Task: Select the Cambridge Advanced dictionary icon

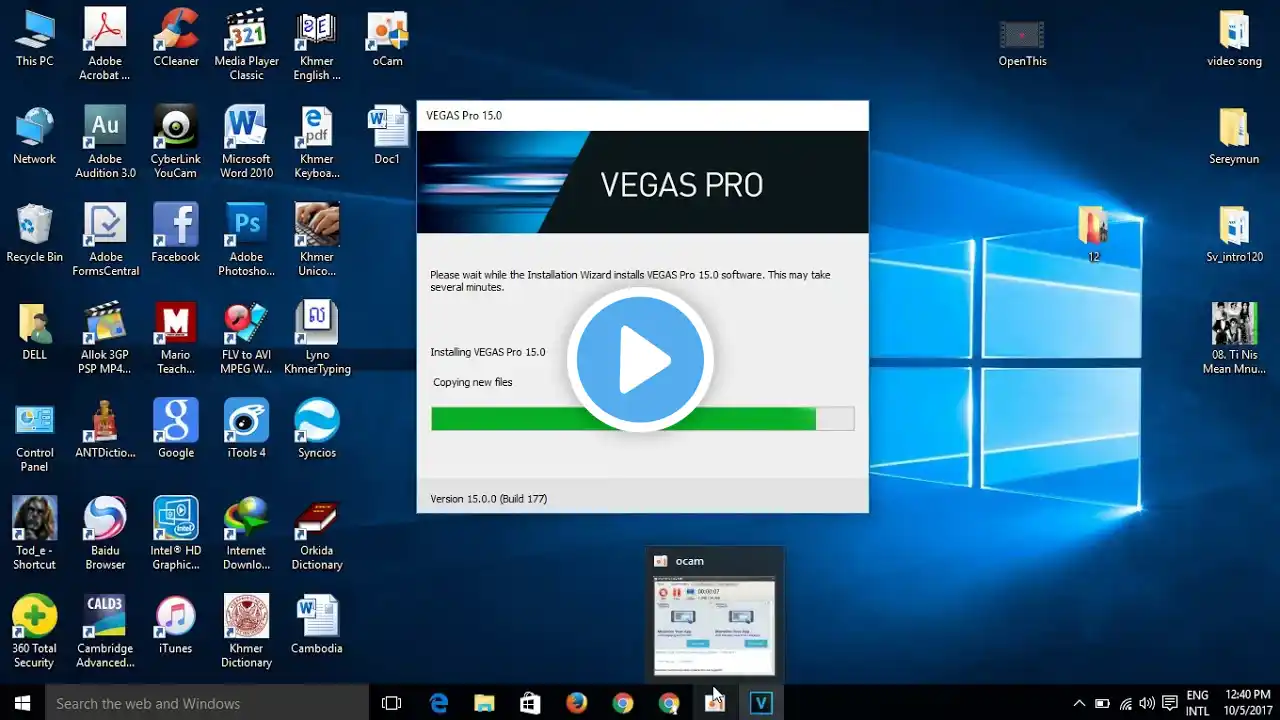Action: point(105,633)
